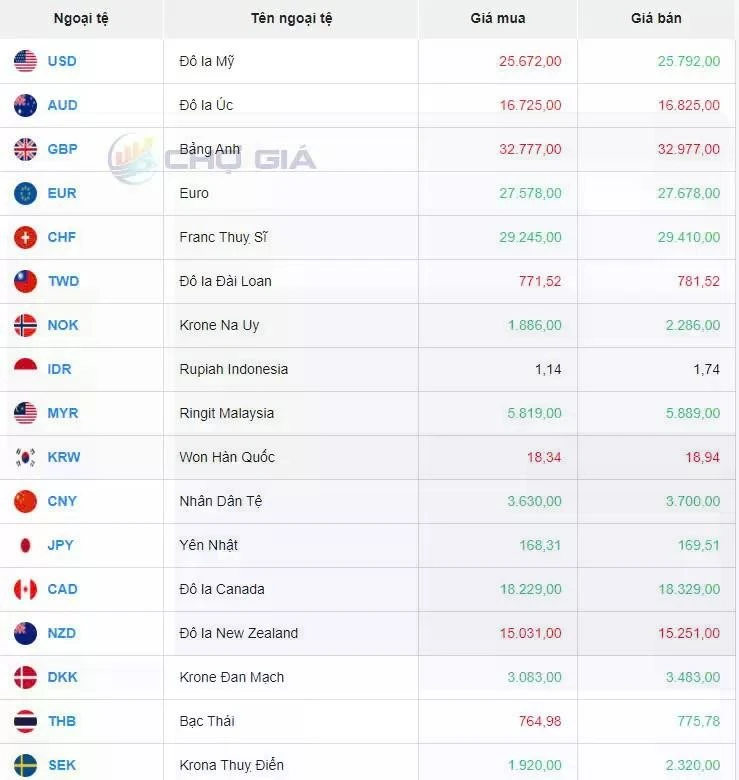Viewport: 739px width, 780px height.
Task: Click the United States flag icon
Action: point(25,61)
